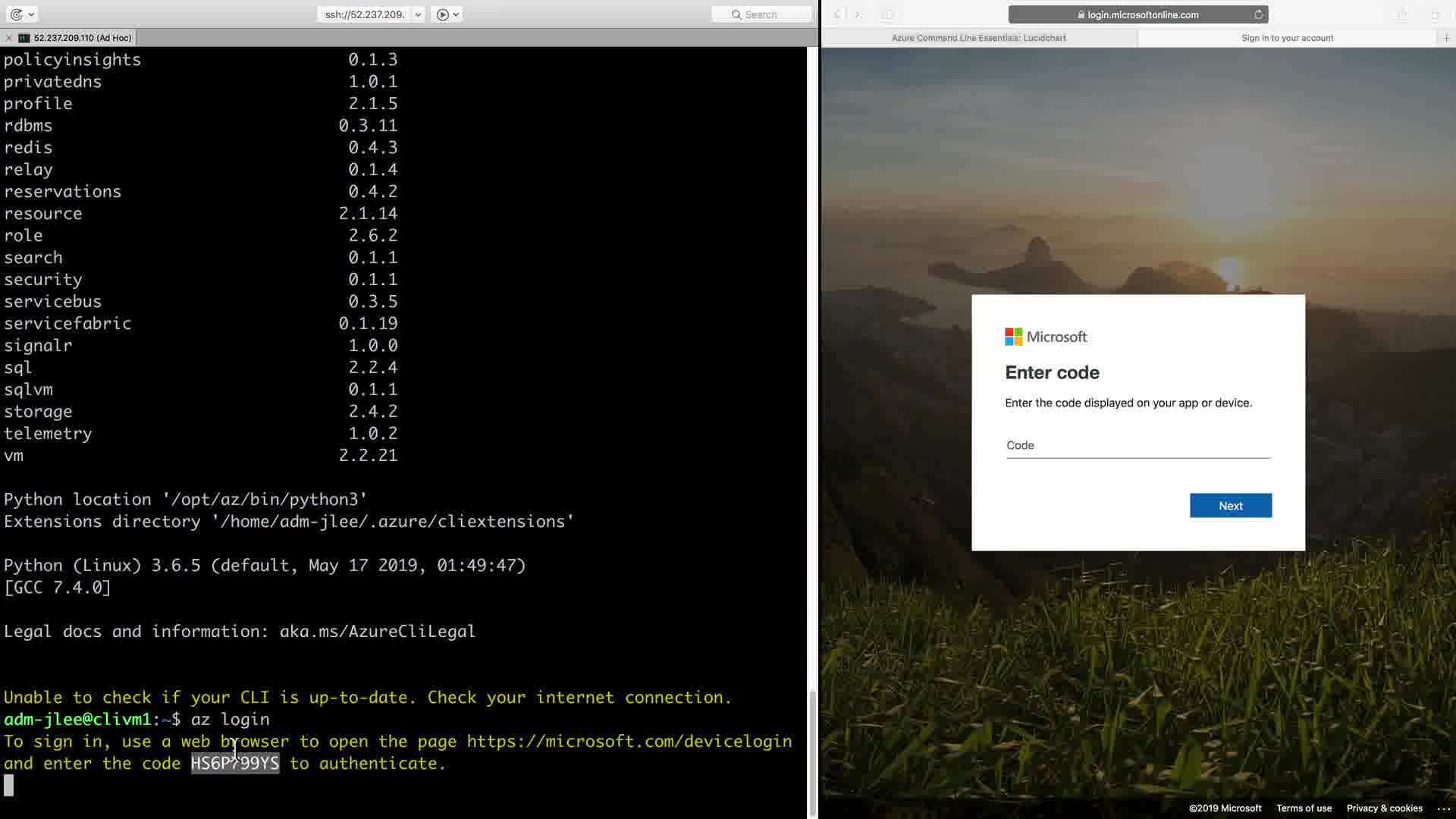
Task: Reload the login.microsoftonline.com page
Action: [1258, 14]
